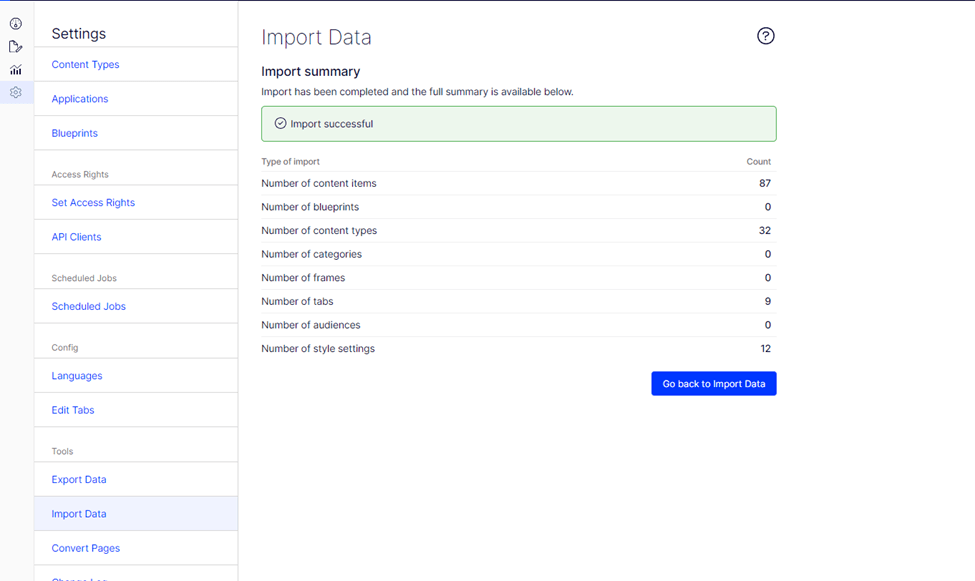Open the Export Data tool
This screenshot has width=975, height=581.
[x=79, y=480]
